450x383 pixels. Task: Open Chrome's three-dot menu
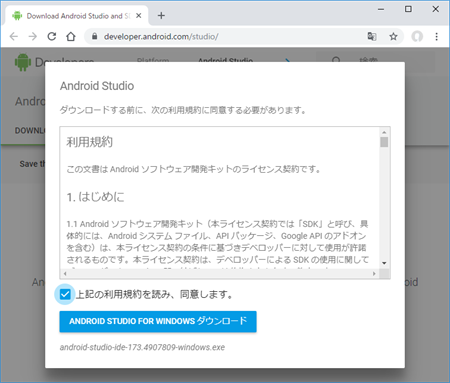(436, 36)
